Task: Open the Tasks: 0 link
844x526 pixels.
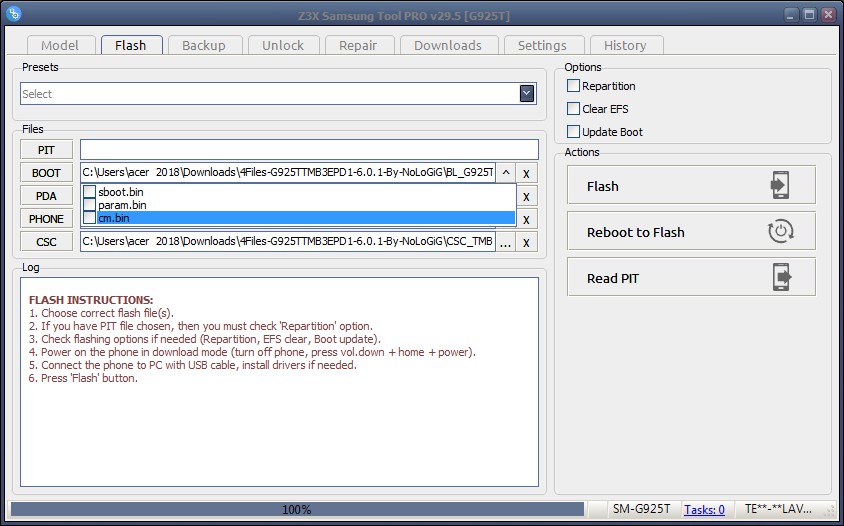Action: click(704, 510)
